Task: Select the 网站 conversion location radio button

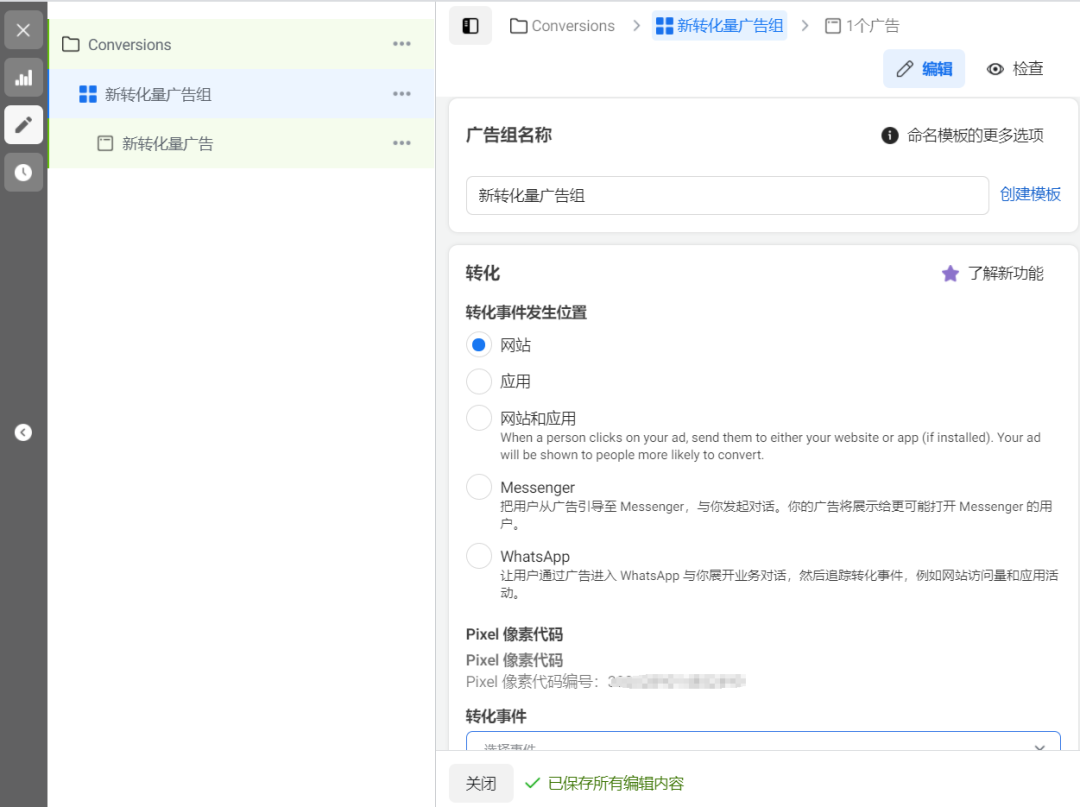Action: point(478,344)
